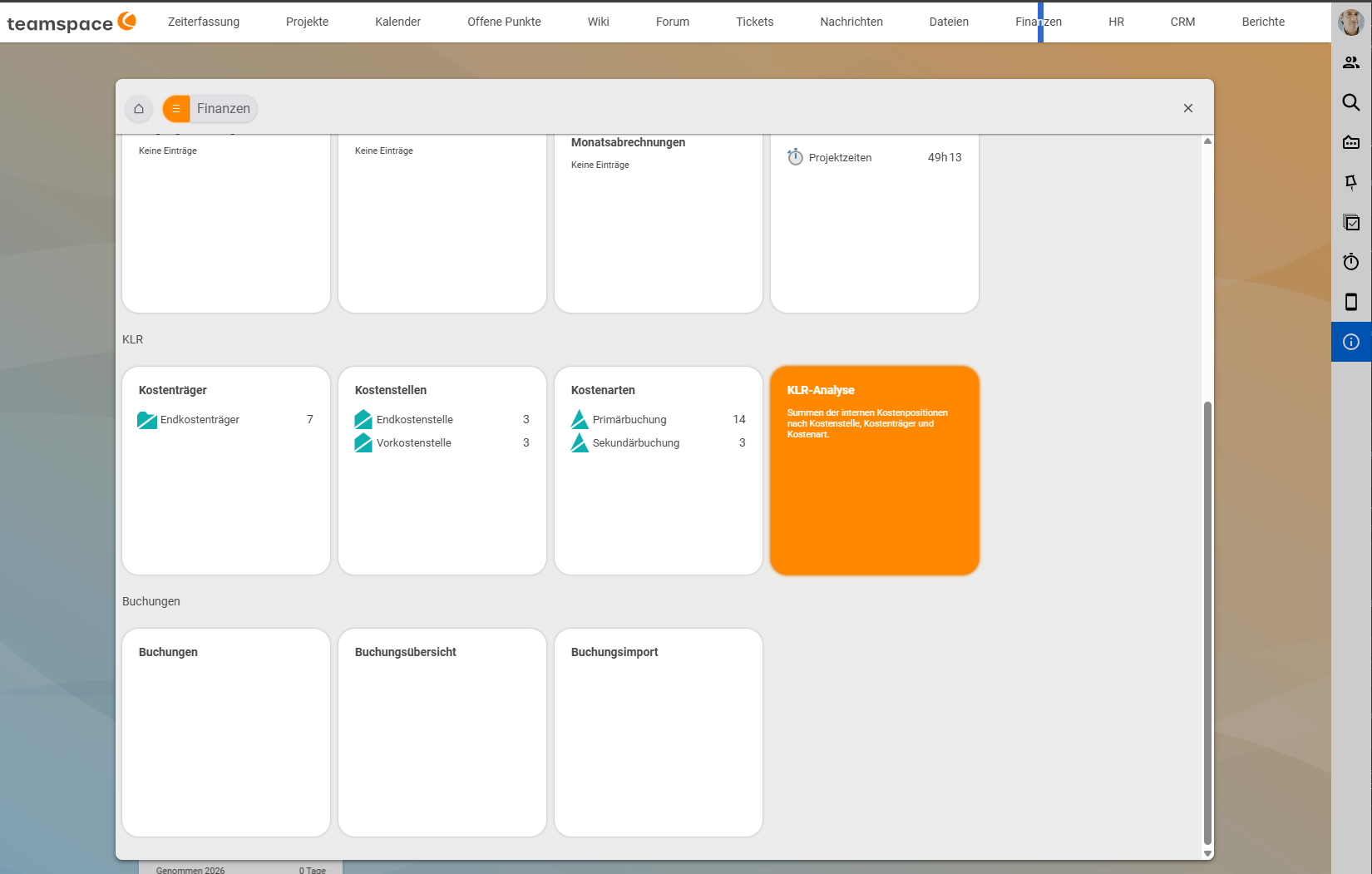Click the panel's scroll-down arrow
The width and height of the screenshot is (1372, 874).
(1207, 853)
